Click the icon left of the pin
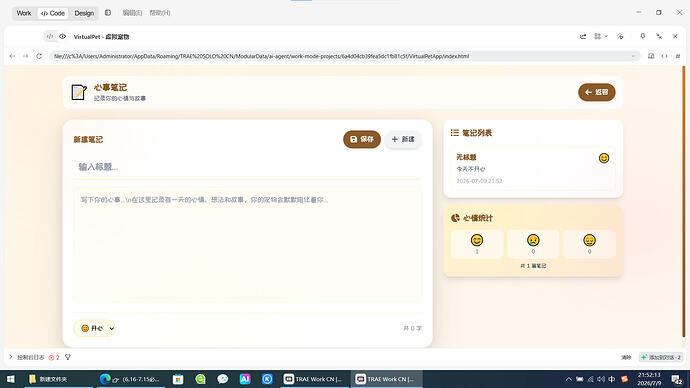690x388 pixels. (x=620, y=37)
